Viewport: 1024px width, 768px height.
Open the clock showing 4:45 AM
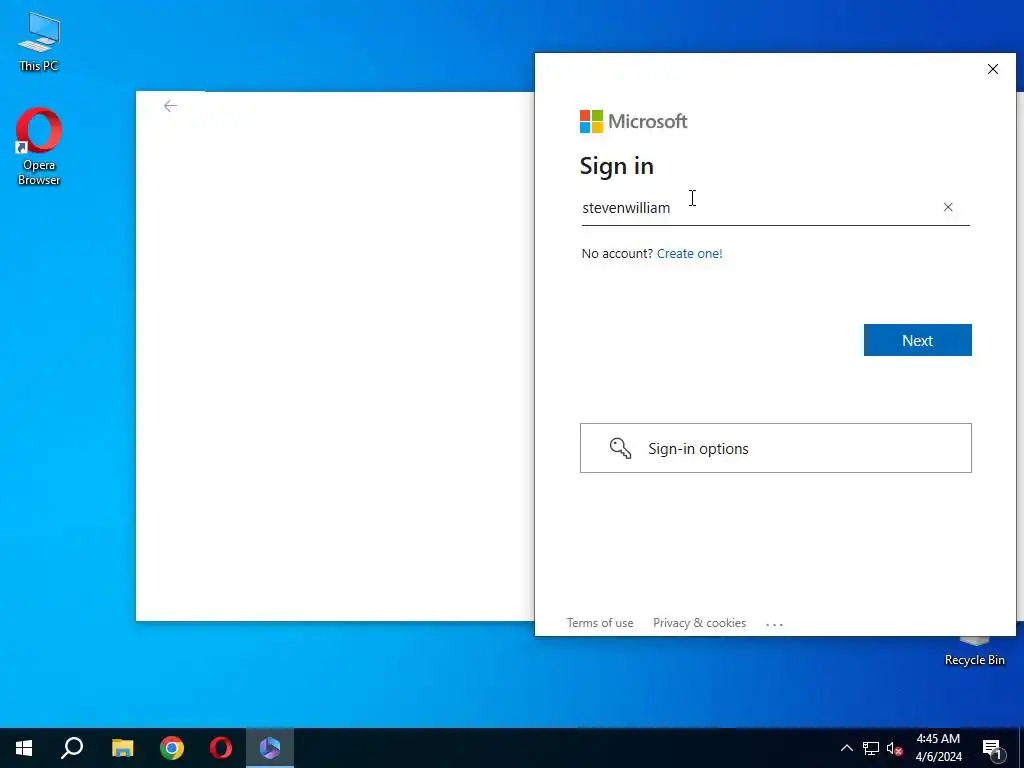(x=938, y=748)
